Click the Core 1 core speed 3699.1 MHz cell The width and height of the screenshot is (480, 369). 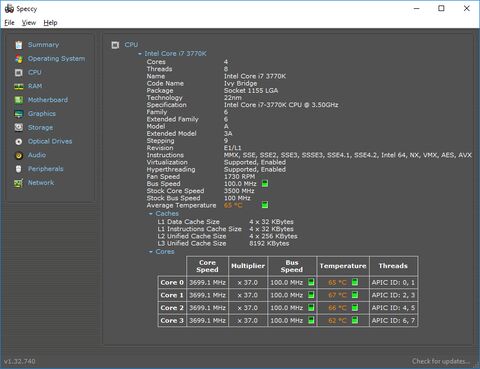click(207, 295)
